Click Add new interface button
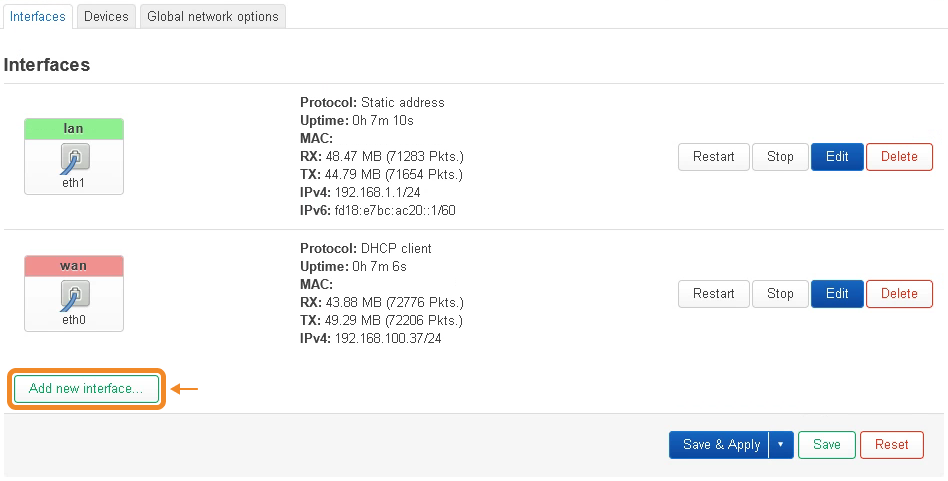Viewport: 948px width, 481px height. [x=86, y=389]
